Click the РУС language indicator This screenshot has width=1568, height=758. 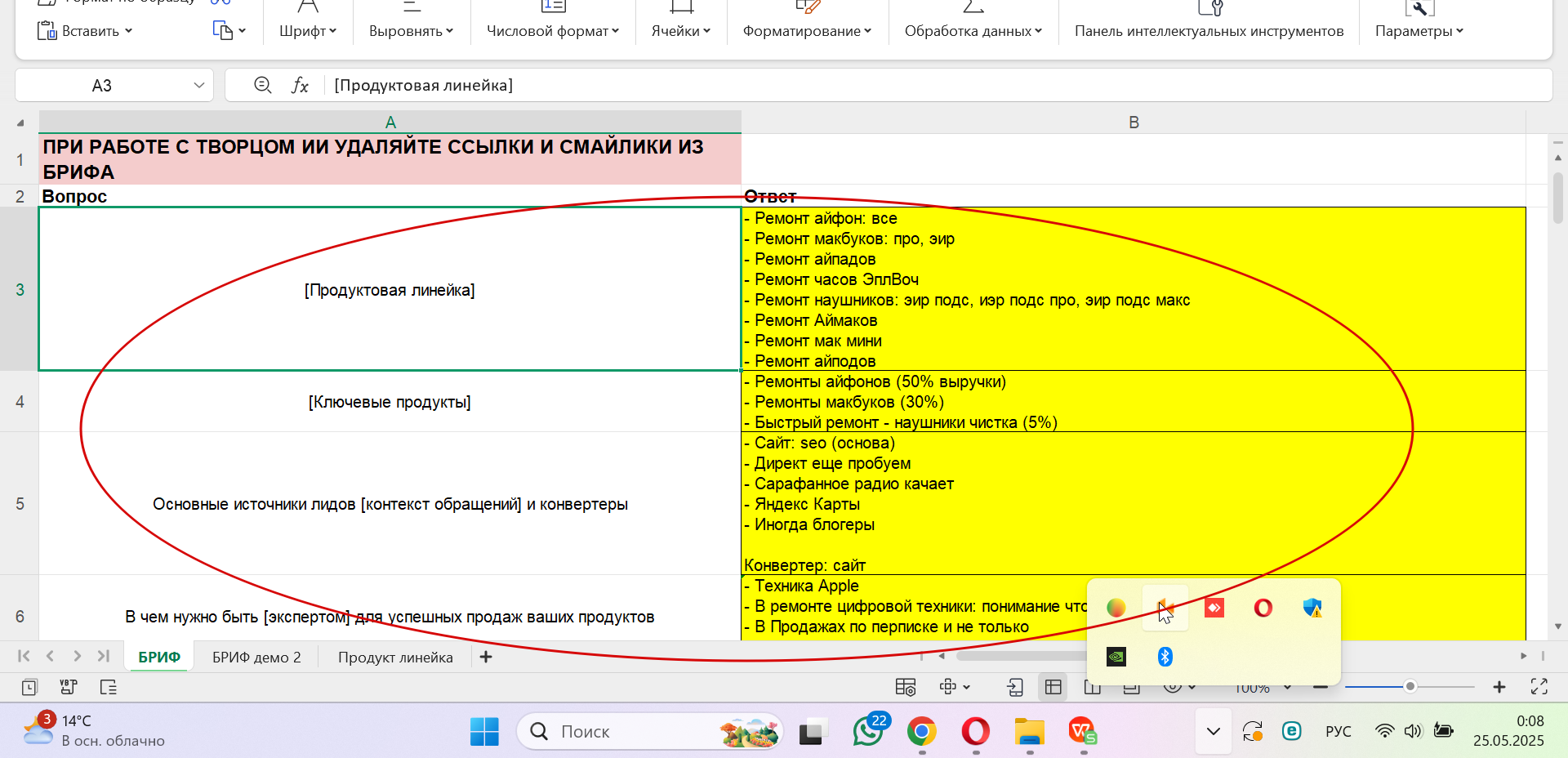(x=1338, y=731)
